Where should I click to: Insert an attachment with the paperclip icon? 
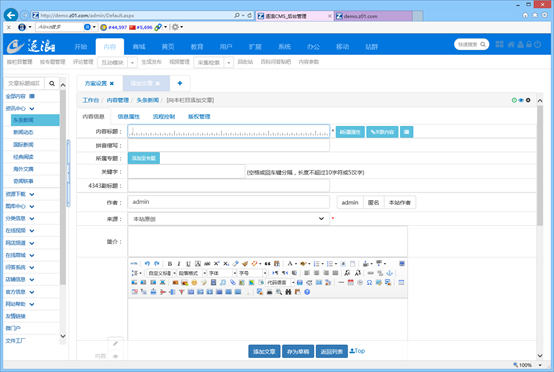tap(232, 283)
